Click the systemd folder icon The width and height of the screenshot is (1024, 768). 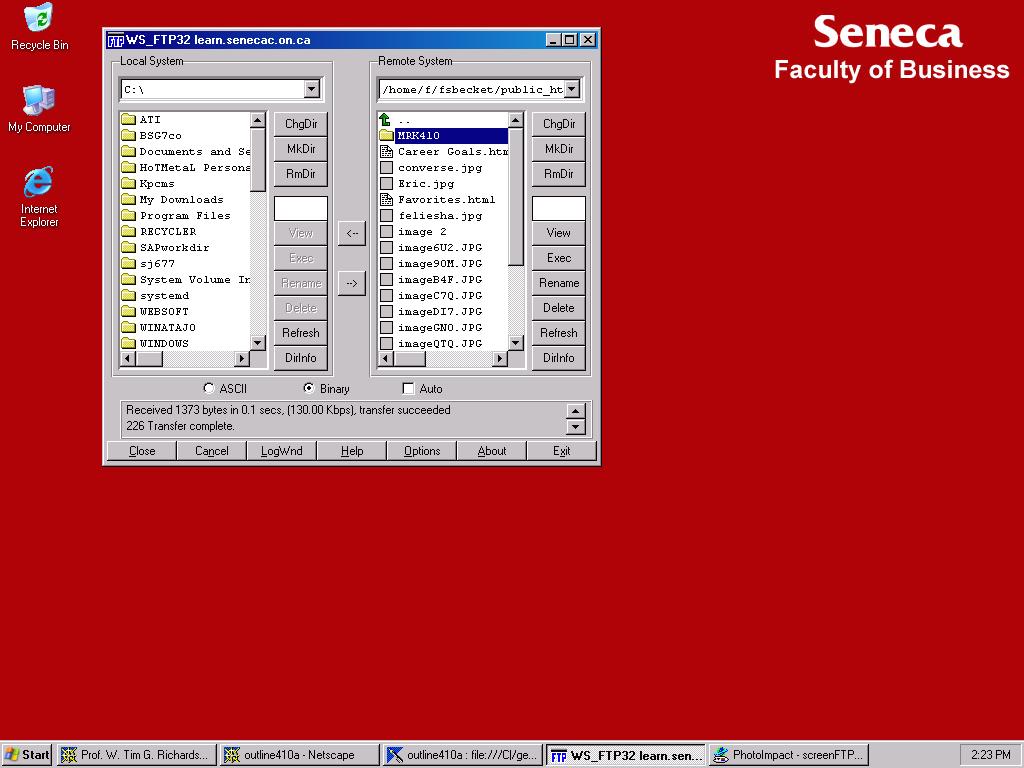(128, 295)
